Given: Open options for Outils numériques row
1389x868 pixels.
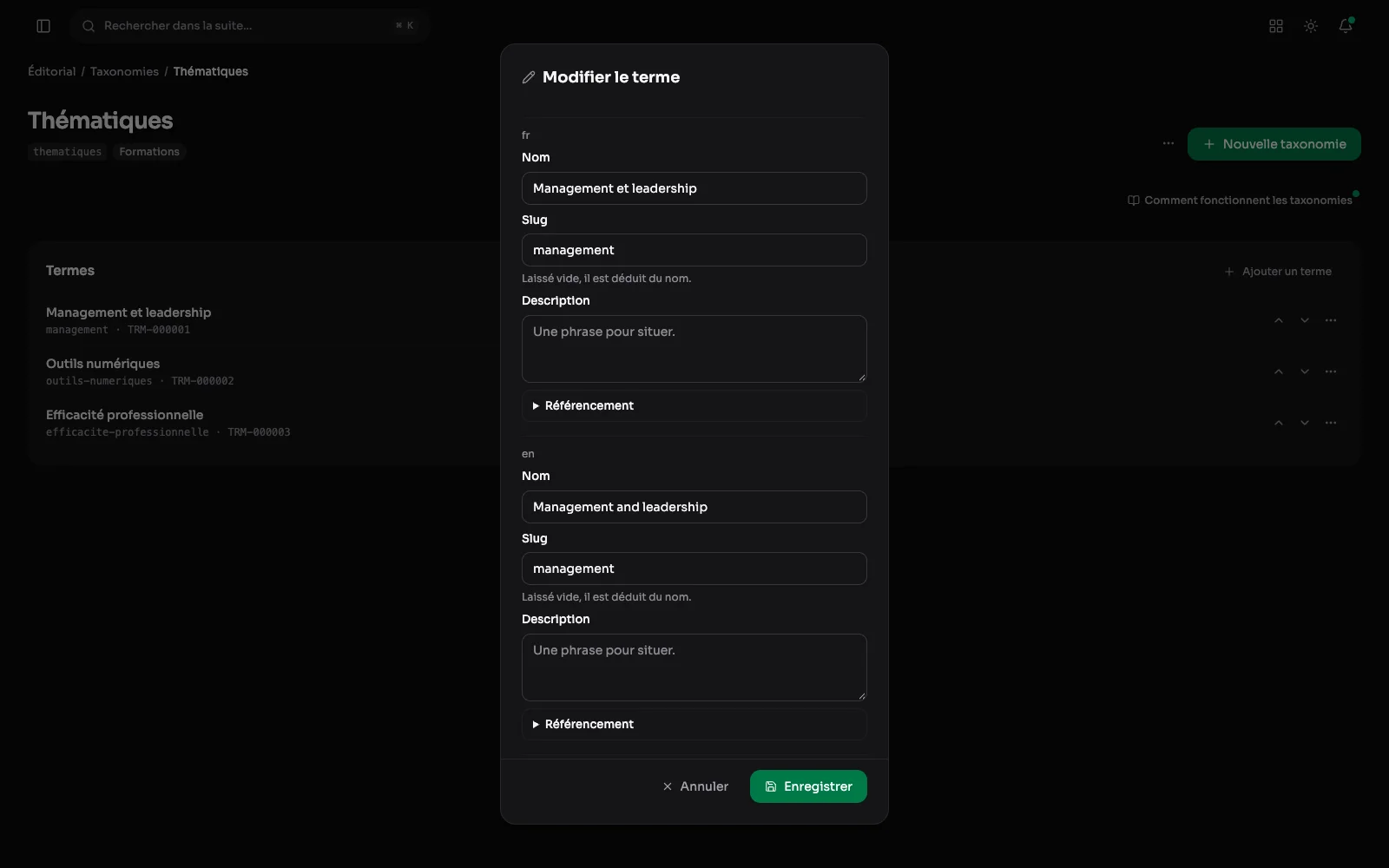Looking at the screenshot, I should coord(1331,372).
